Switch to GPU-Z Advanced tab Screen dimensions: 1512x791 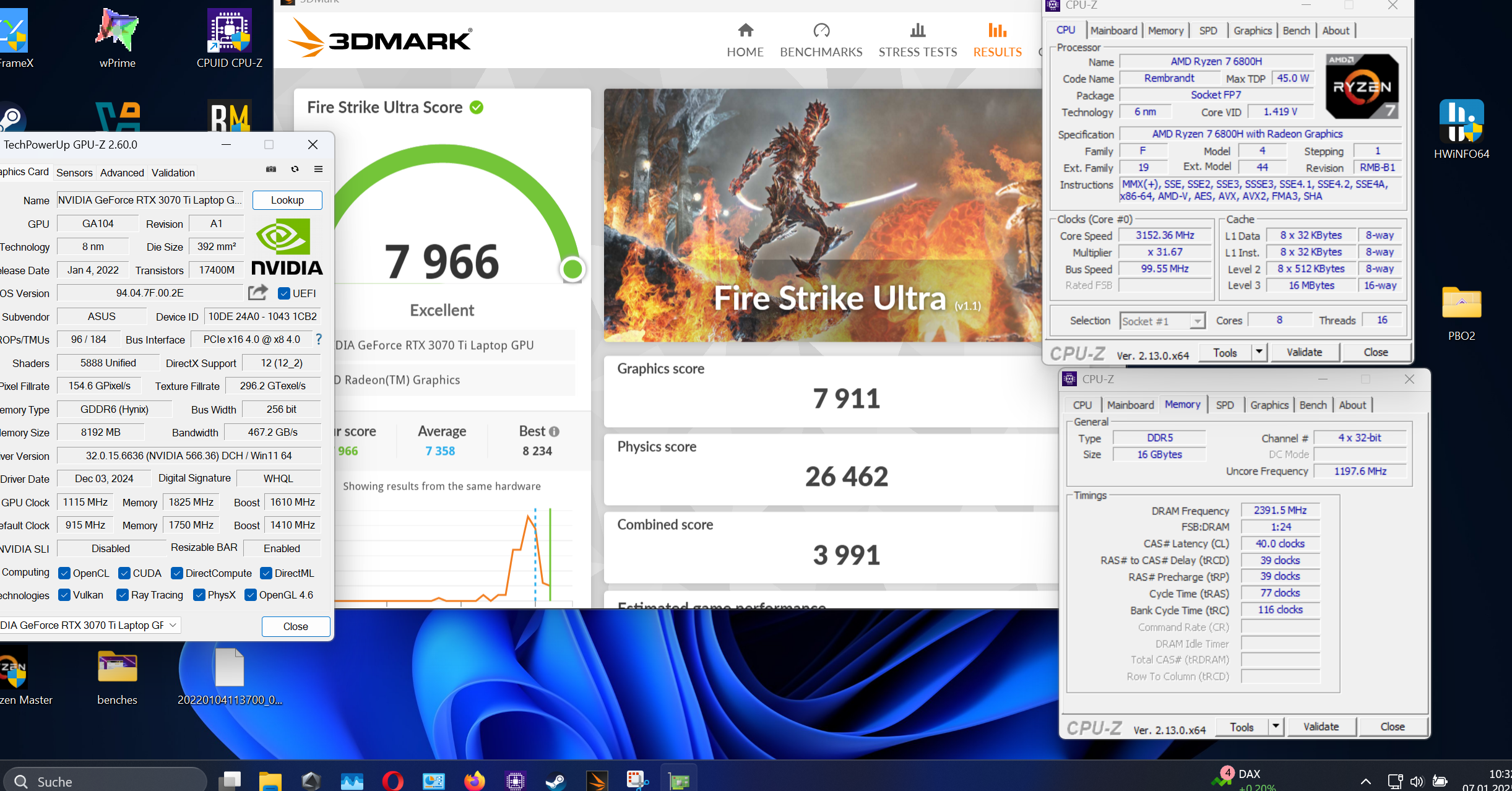click(122, 173)
